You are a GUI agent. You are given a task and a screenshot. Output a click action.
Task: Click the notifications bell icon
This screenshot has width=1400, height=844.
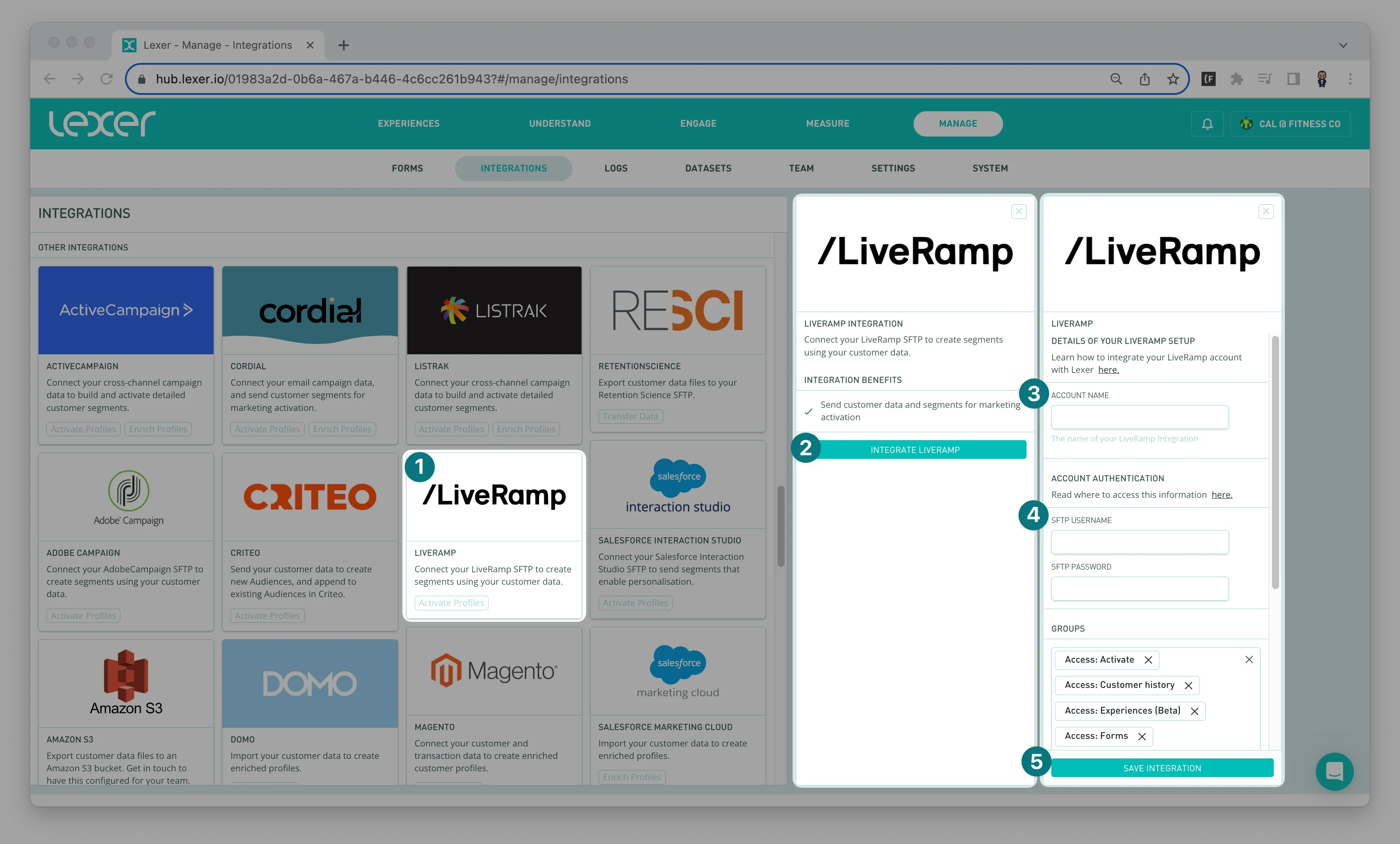point(1207,124)
